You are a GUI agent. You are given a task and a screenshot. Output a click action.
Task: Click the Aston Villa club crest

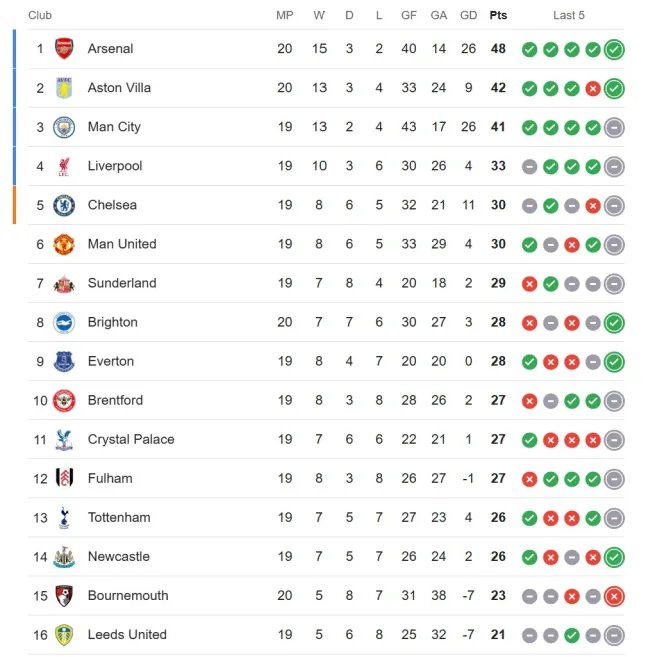point(64,88)
